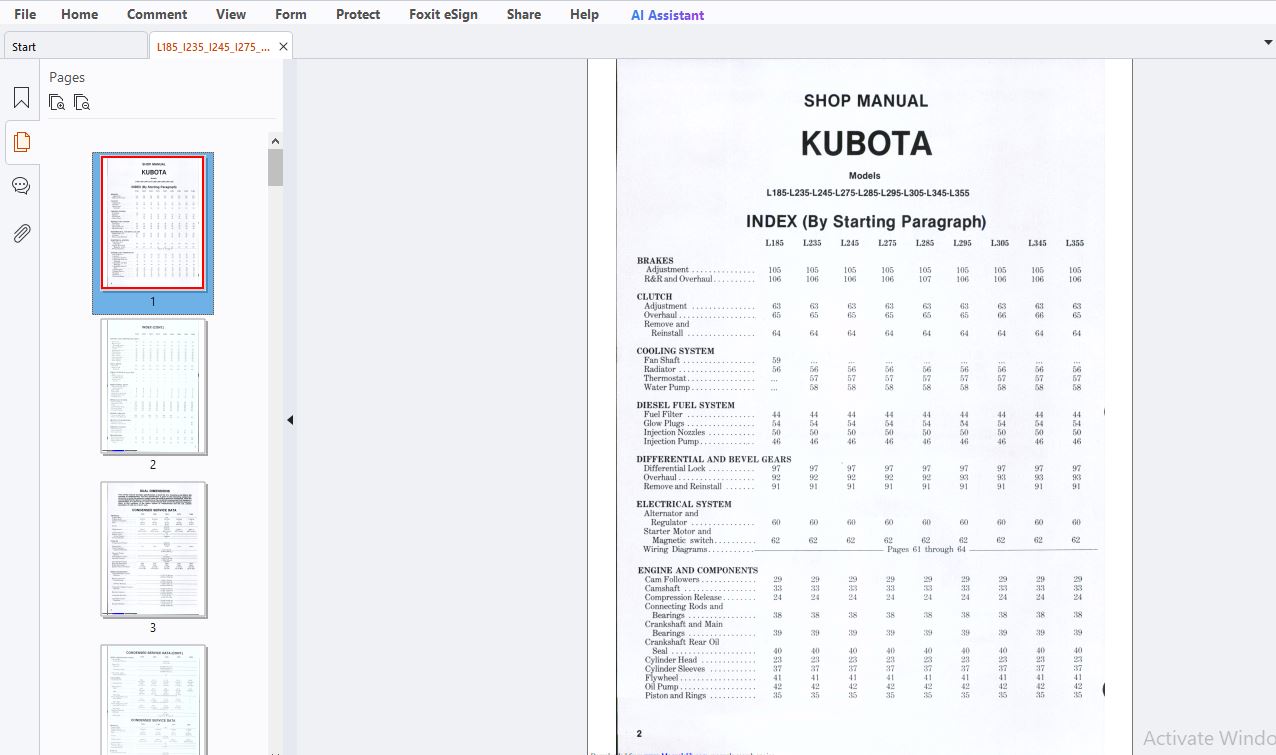Switch to the Start document tab

click(x=76, y=46)
